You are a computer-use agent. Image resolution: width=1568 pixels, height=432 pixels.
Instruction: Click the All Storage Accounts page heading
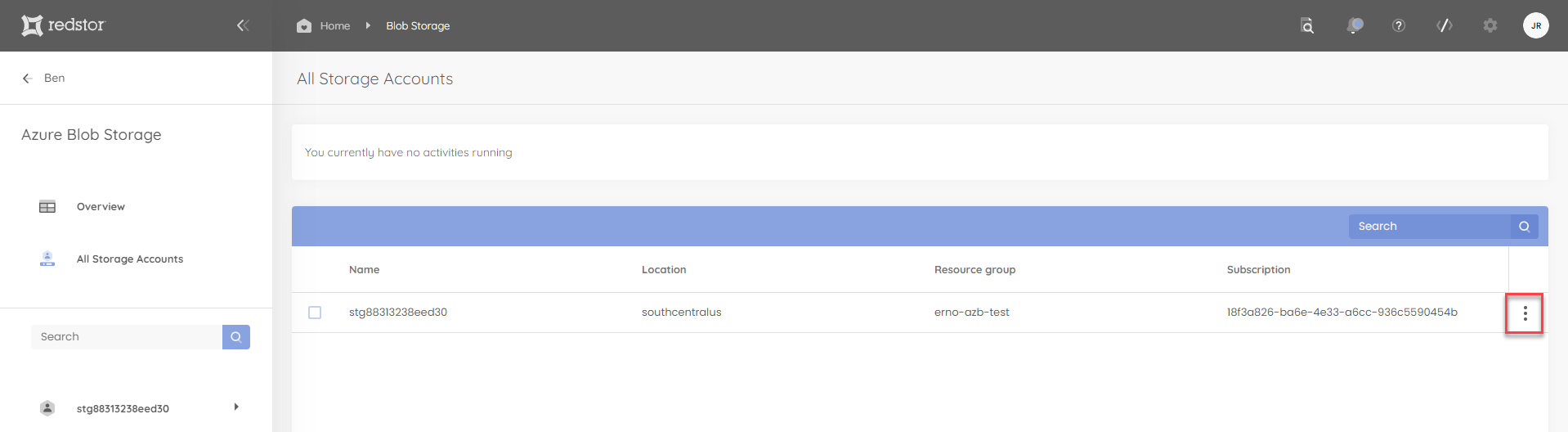coord(375,79)
